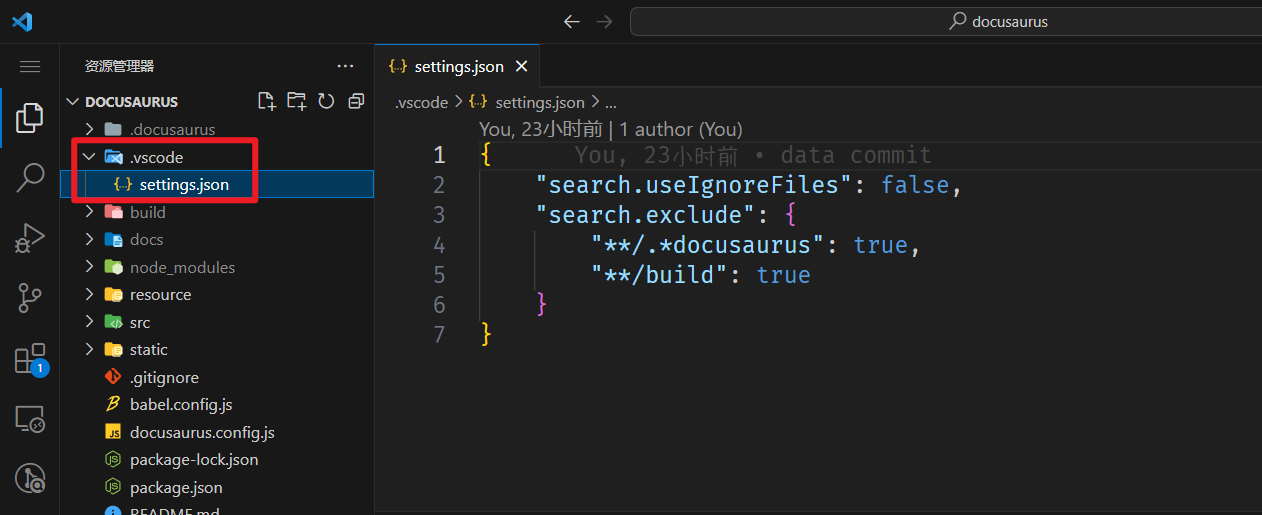Refresh the explorer file tree
The width and height of the screenshot is (1262, 515).
tap(326, 101)
